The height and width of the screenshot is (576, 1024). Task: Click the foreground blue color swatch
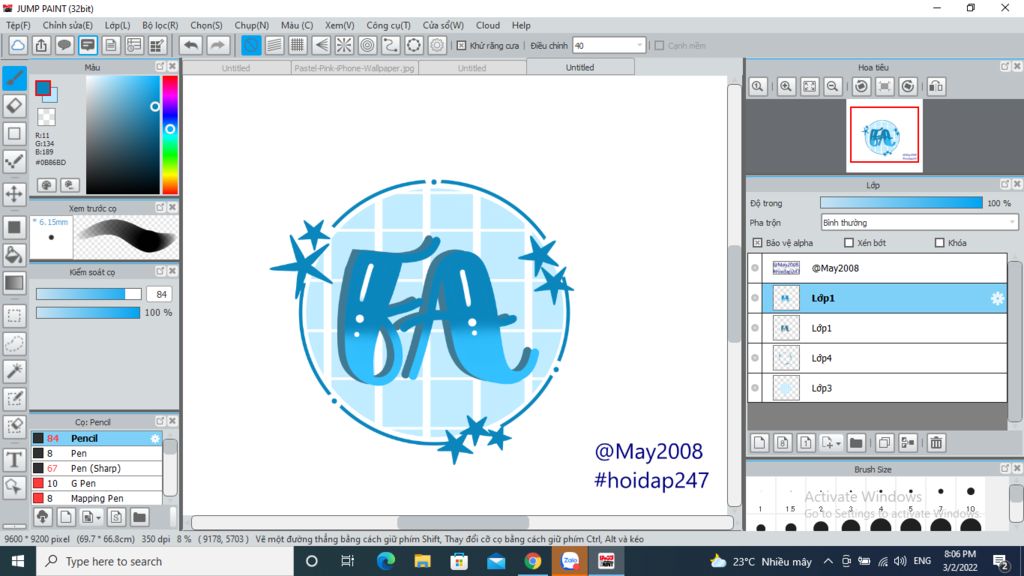43,88
